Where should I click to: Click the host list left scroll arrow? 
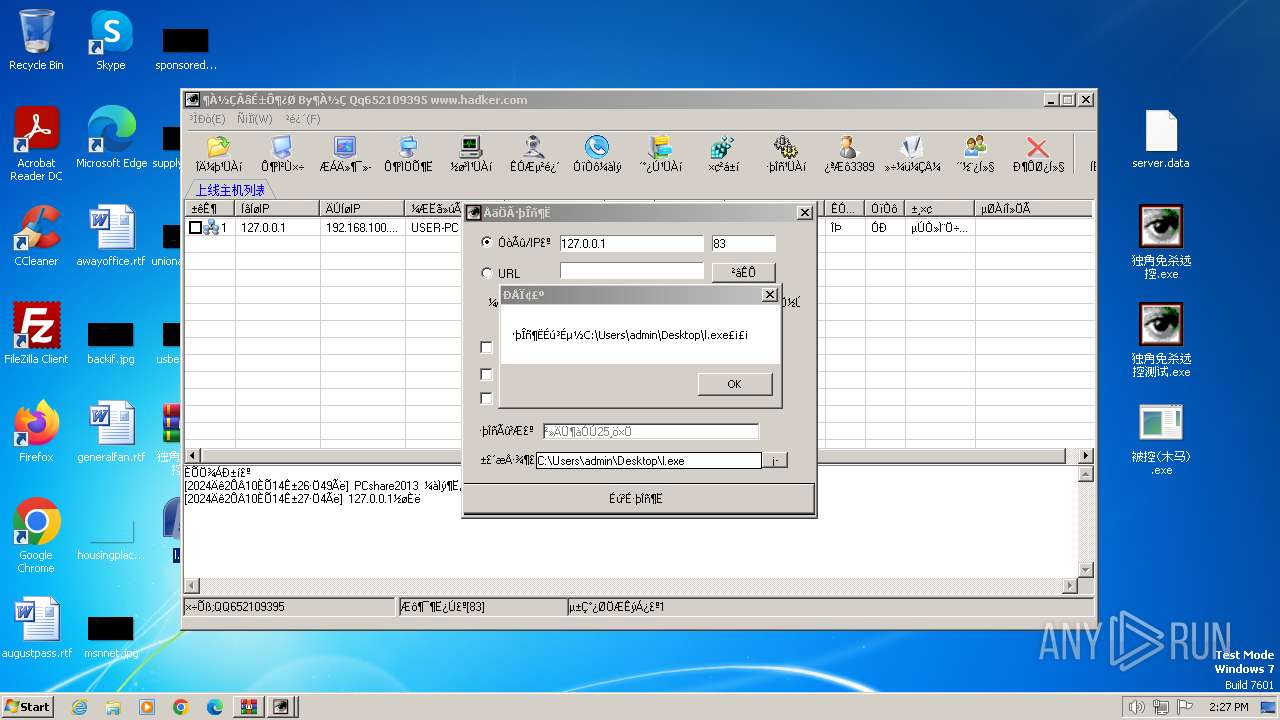click(193, 456)
